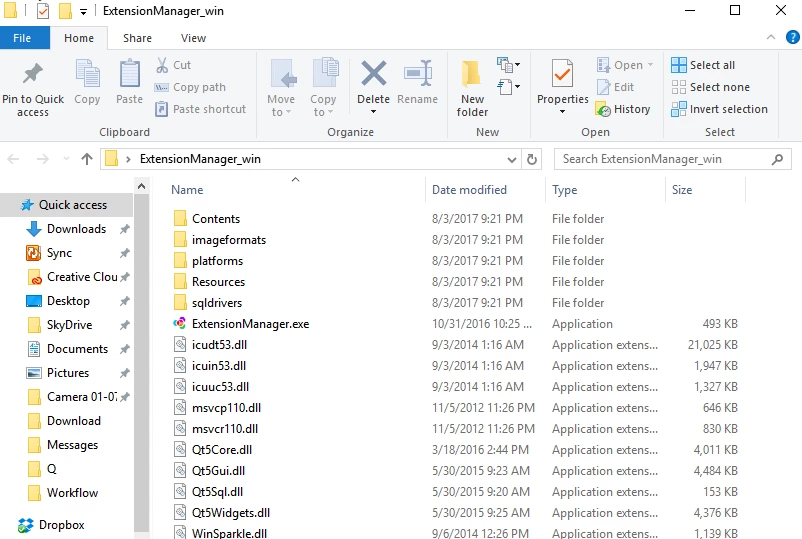This screenshot has height=539, width=802.
Task: Select Quick access in navigation pane
Action: [66, 205]
